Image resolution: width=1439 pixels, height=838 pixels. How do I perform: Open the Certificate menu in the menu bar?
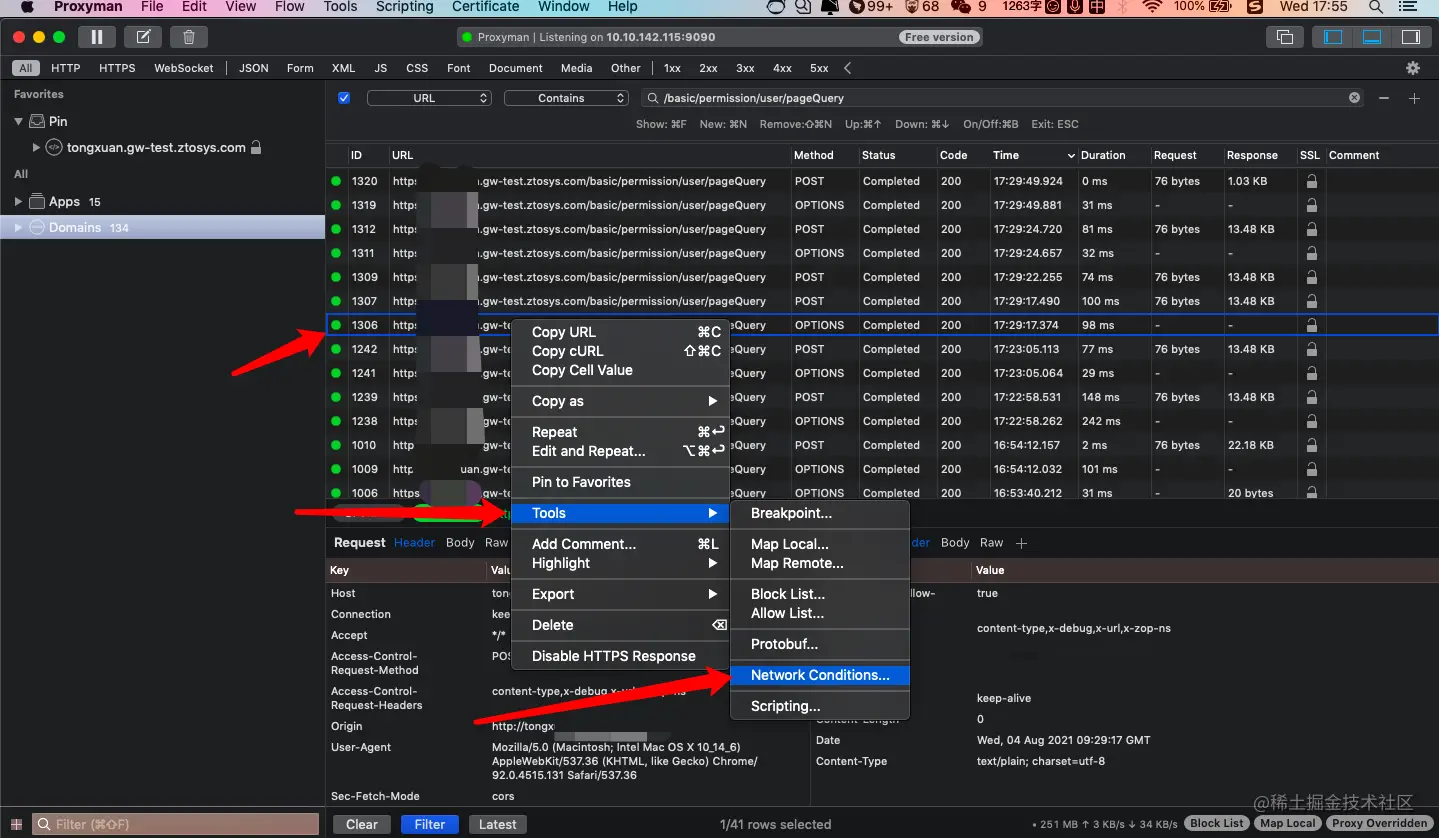(488, 7)
